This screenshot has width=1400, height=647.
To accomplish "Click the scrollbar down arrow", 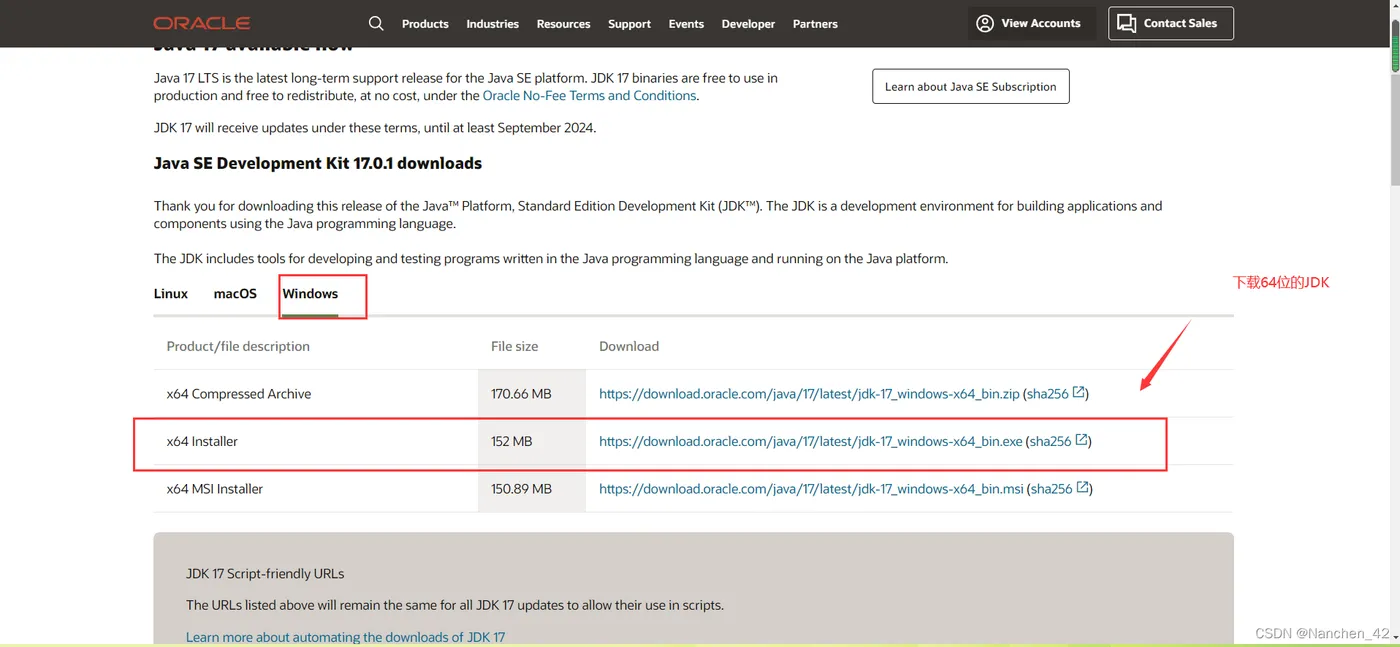I will tap(1394, 639).
